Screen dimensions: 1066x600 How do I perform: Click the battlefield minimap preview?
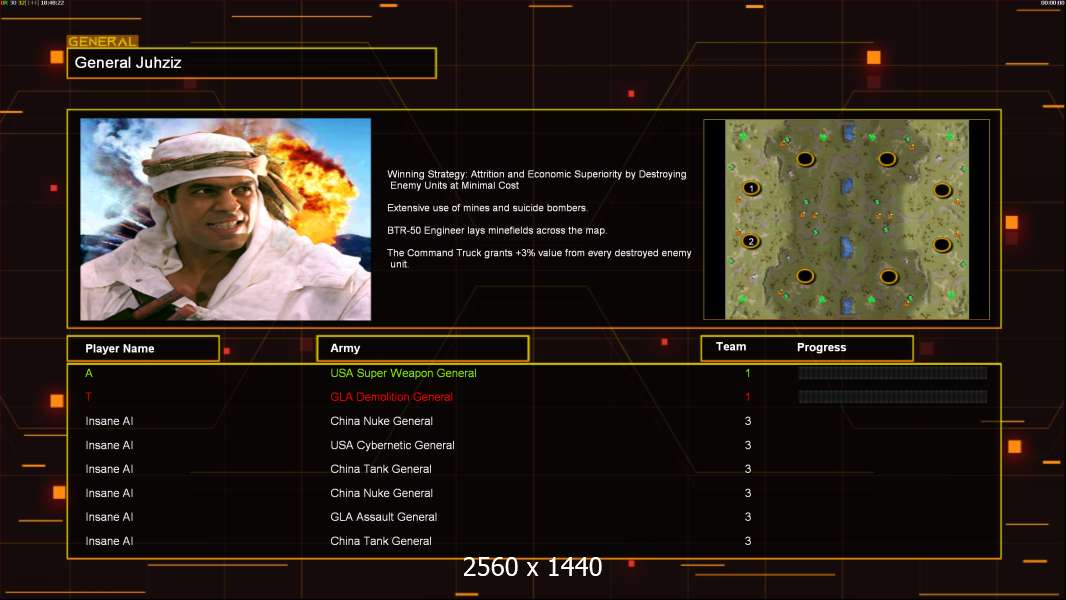(x=846, y=219)
